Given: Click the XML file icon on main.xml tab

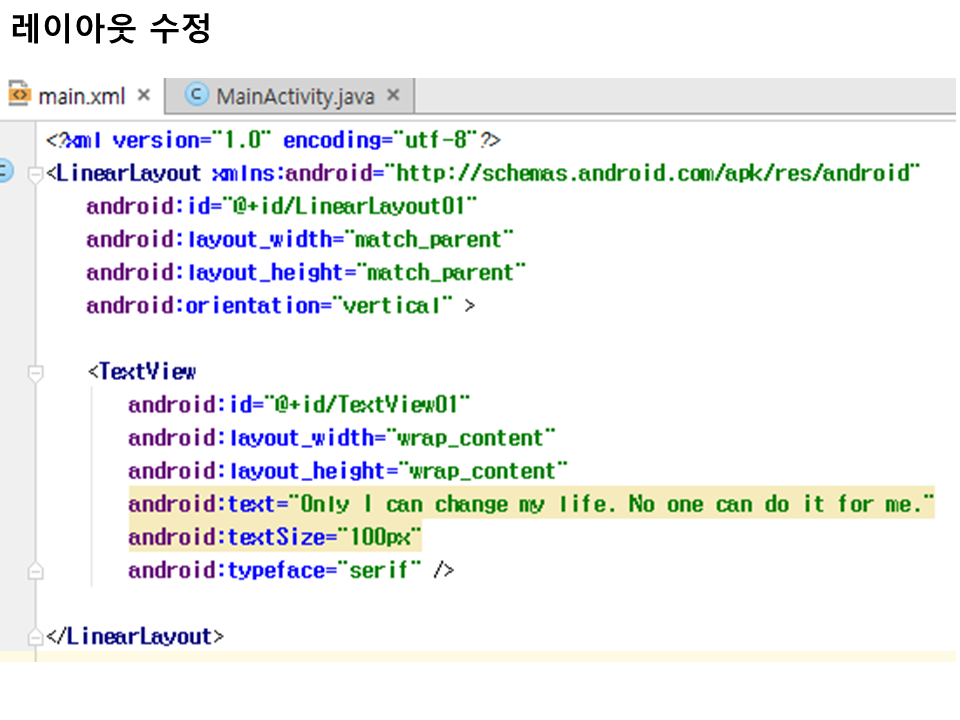Looking at the screenshot, I should point(19,95).
